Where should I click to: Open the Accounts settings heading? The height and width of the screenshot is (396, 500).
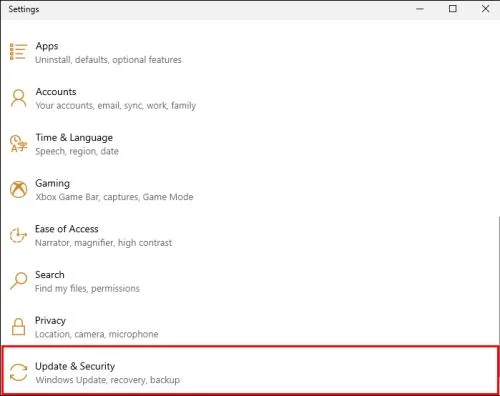point(56,92)
